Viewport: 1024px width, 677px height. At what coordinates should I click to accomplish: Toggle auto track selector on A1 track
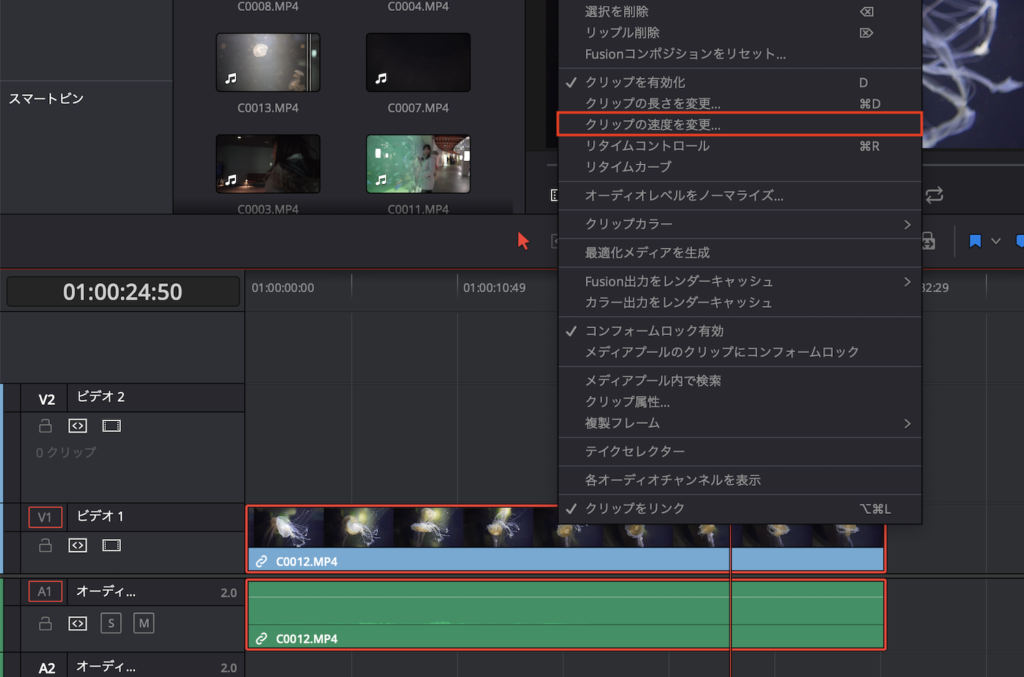[78, 623]
